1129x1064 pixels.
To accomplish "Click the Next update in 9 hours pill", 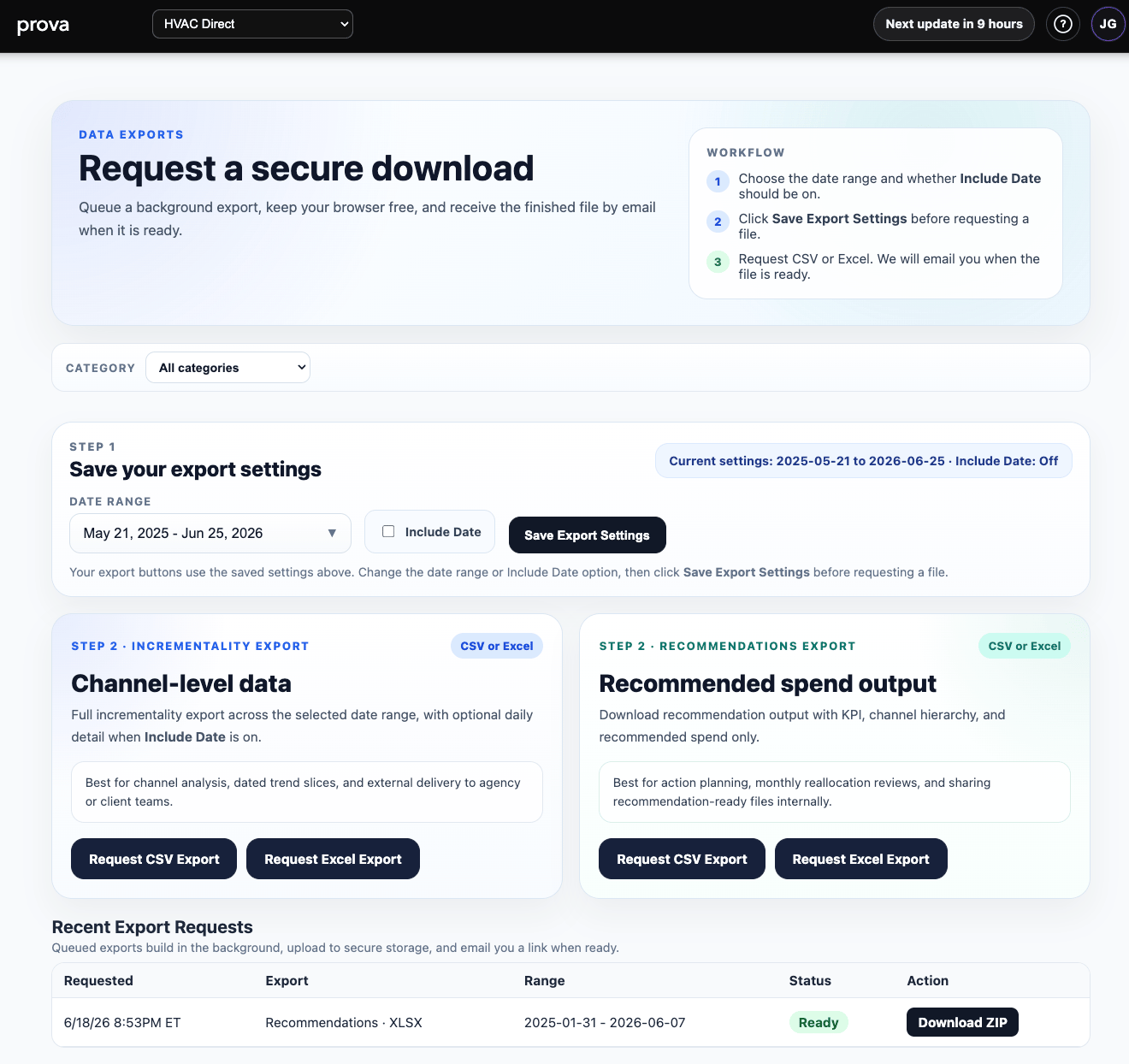I will (x=954, y=24).
